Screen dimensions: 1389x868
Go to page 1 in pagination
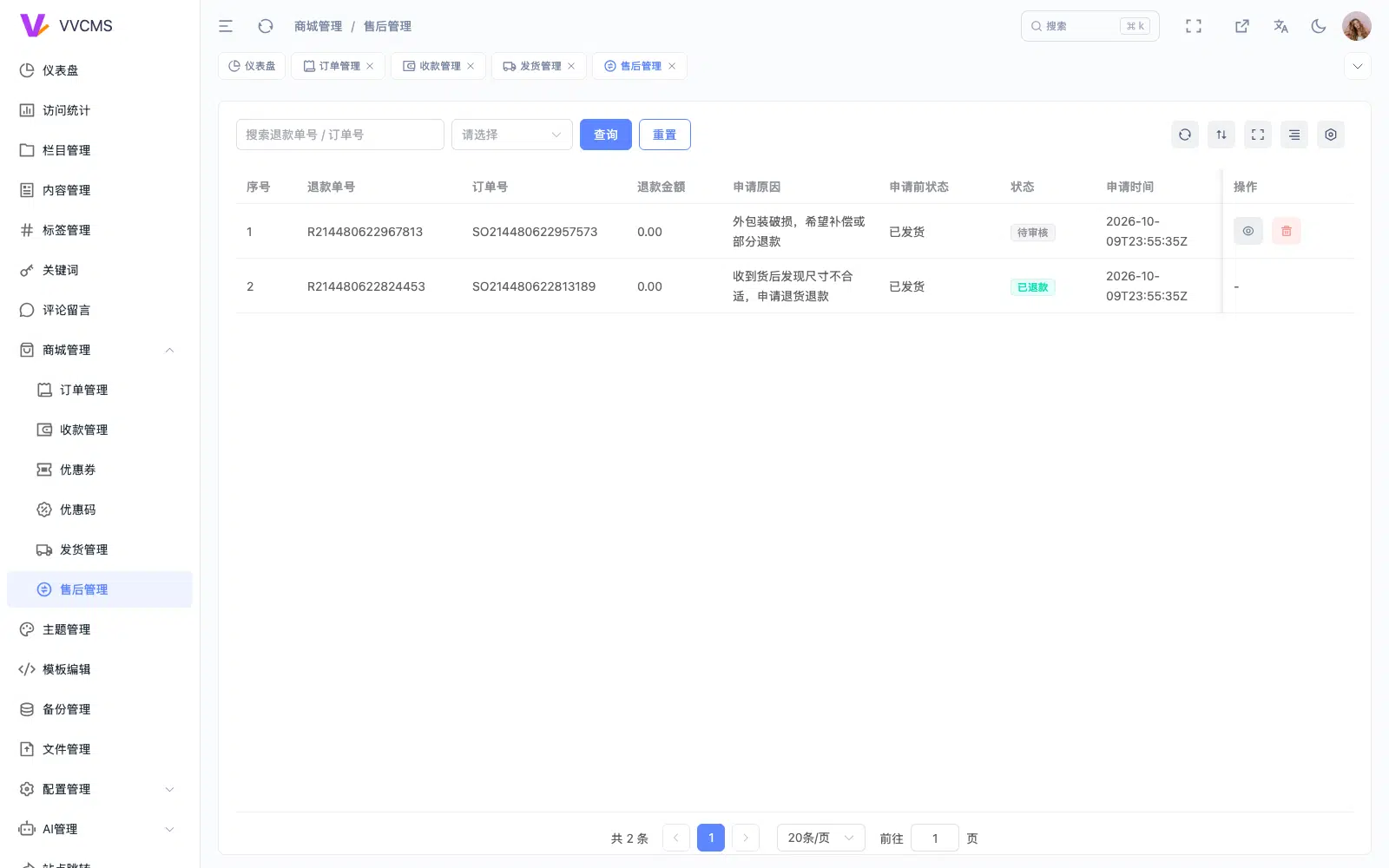711,838
